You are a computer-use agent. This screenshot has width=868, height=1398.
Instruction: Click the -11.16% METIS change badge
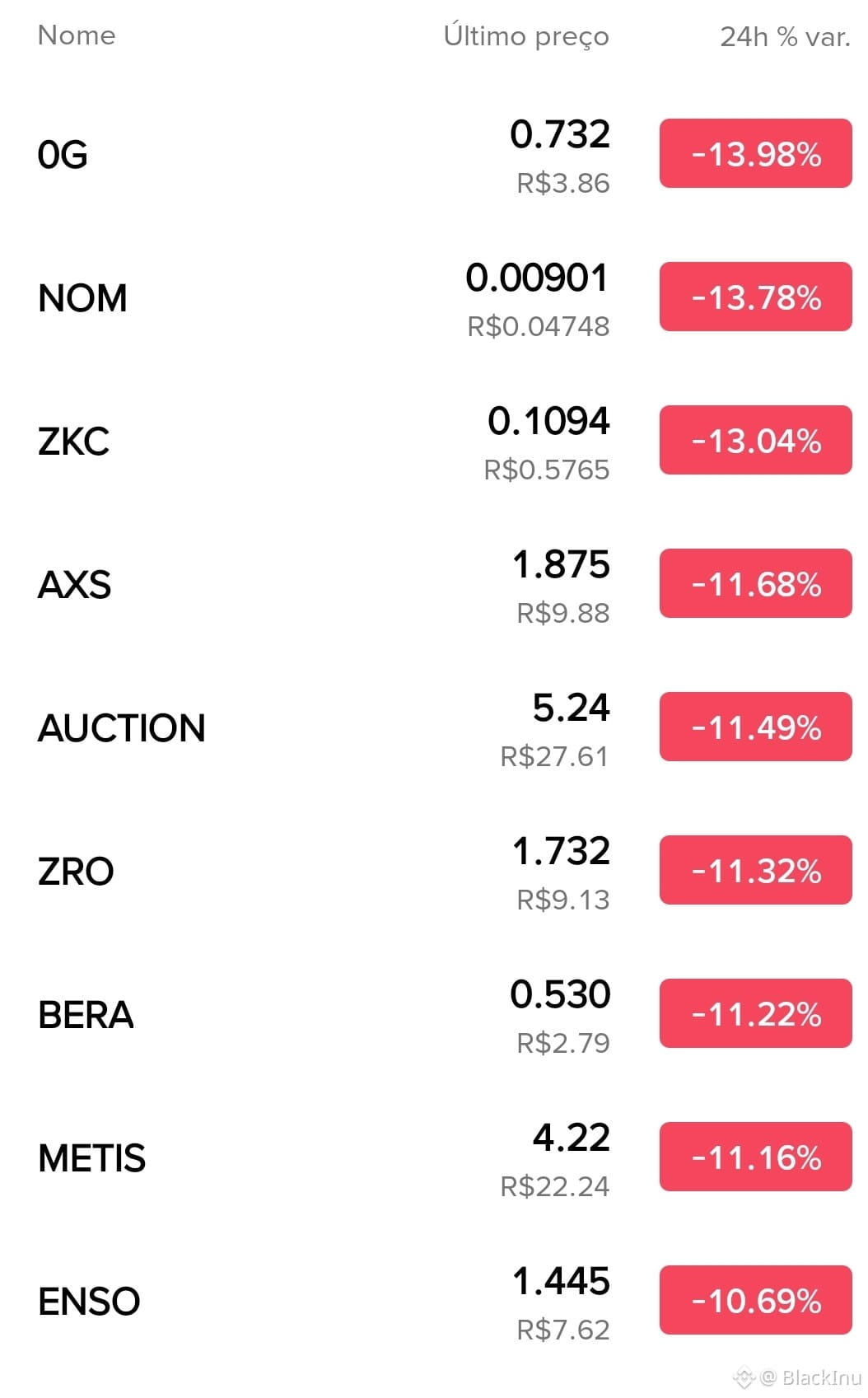[755, 1157]
